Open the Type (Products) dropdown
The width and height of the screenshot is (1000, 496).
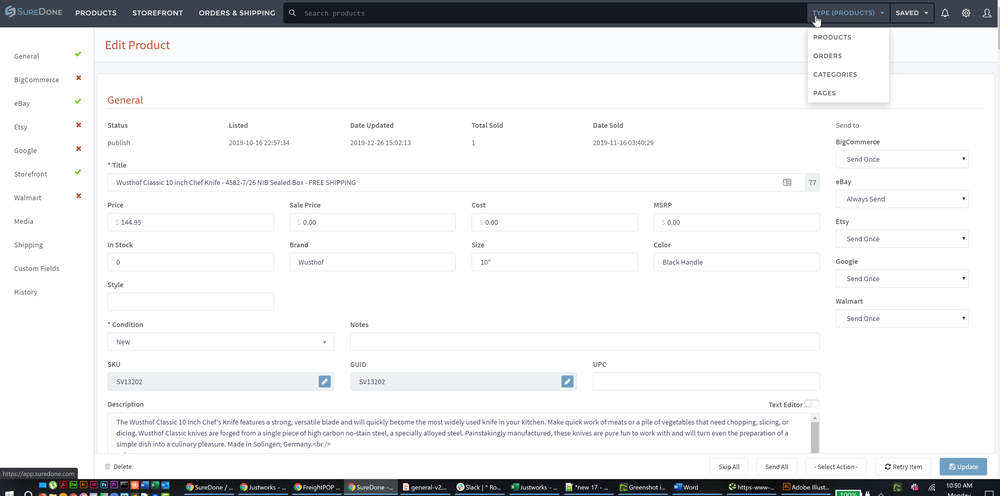(x=848, y=13)
